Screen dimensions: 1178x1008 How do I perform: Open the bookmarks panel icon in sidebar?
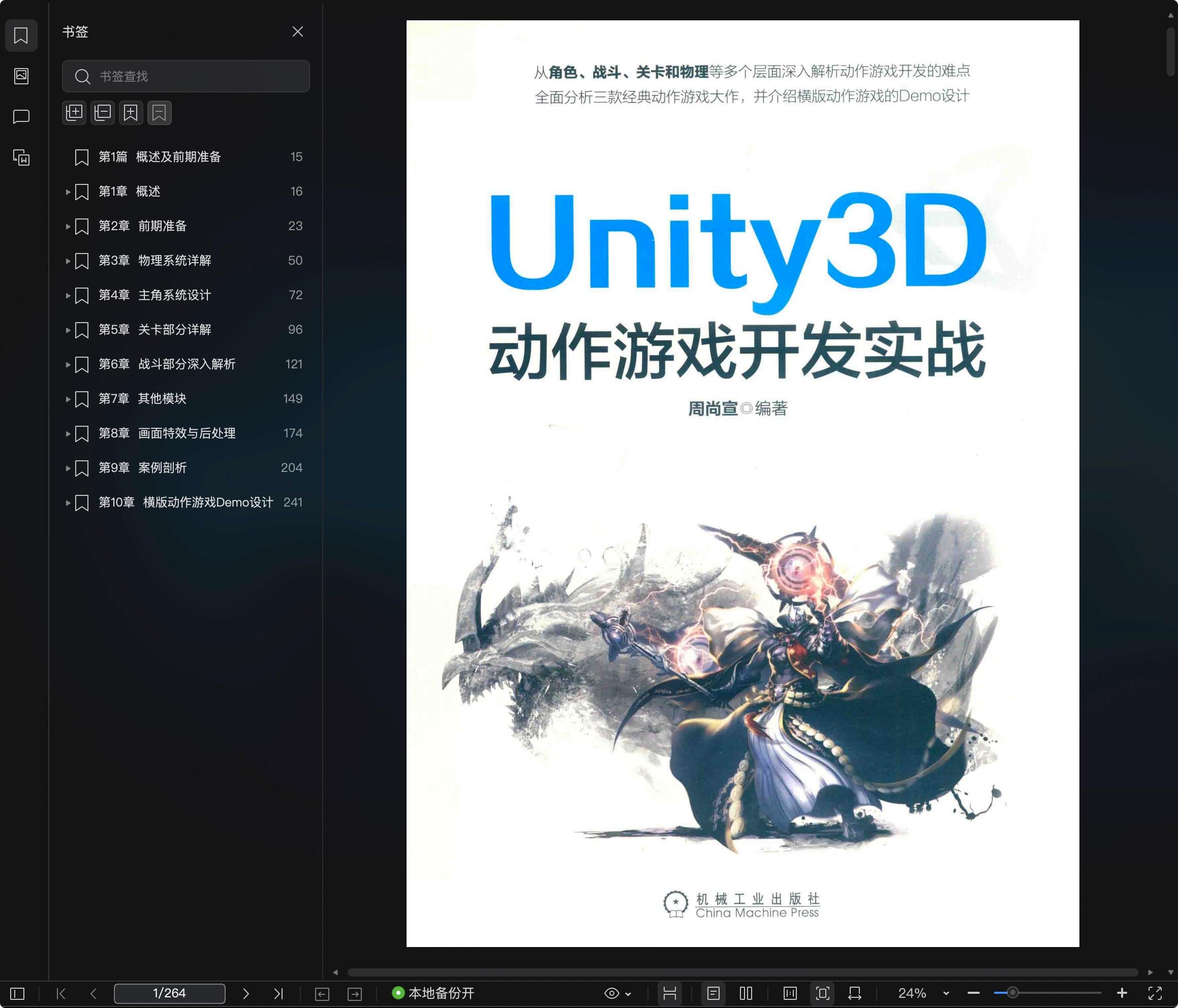click(21, 35)
